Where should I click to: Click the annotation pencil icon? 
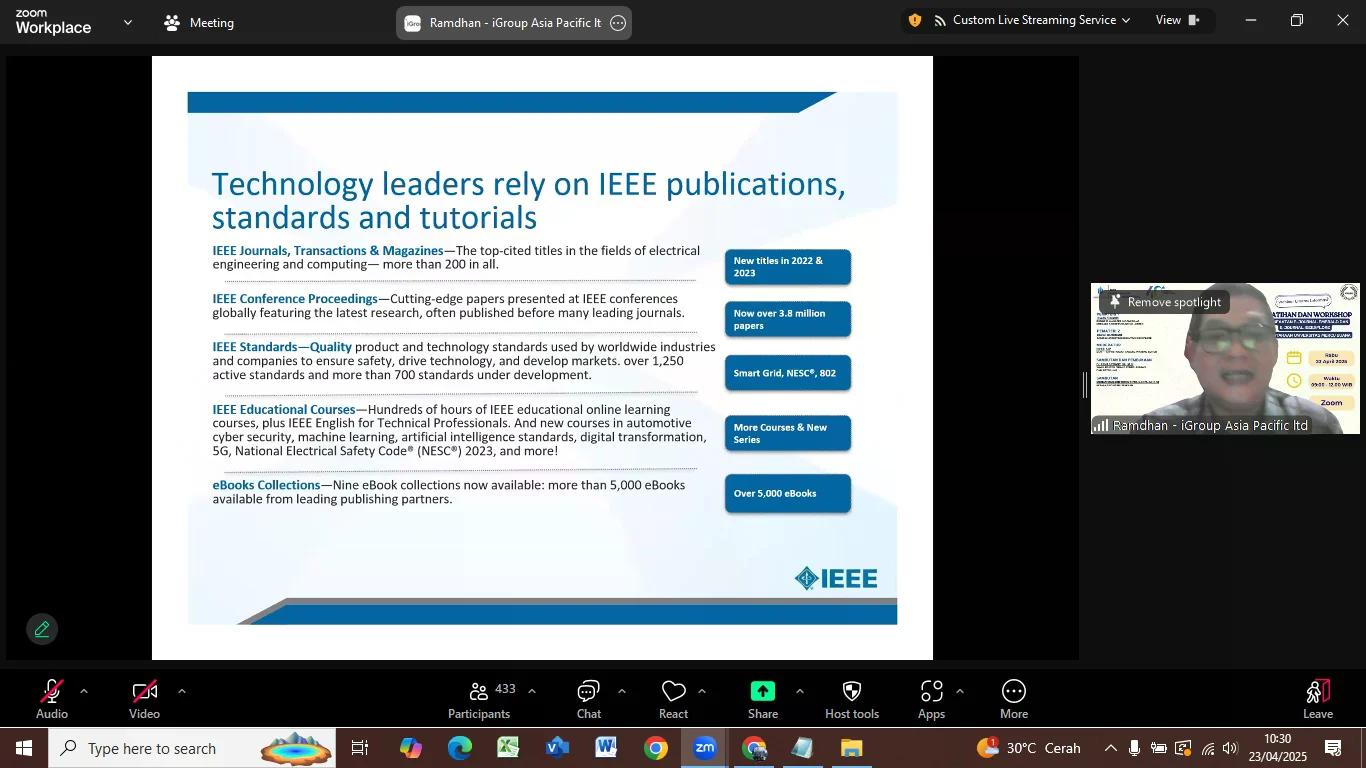42,629
